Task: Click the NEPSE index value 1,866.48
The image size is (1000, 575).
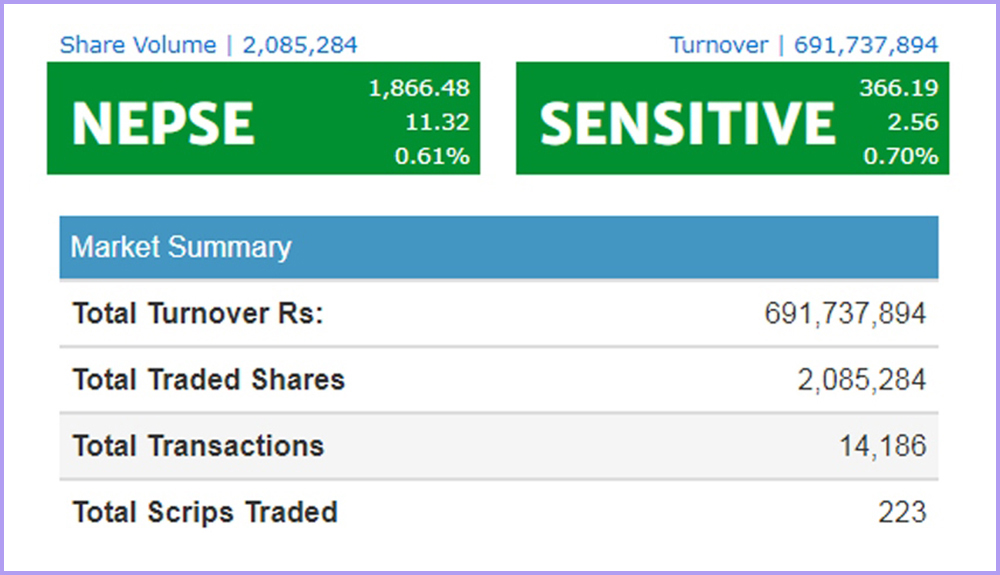Action: coord(419,88)
